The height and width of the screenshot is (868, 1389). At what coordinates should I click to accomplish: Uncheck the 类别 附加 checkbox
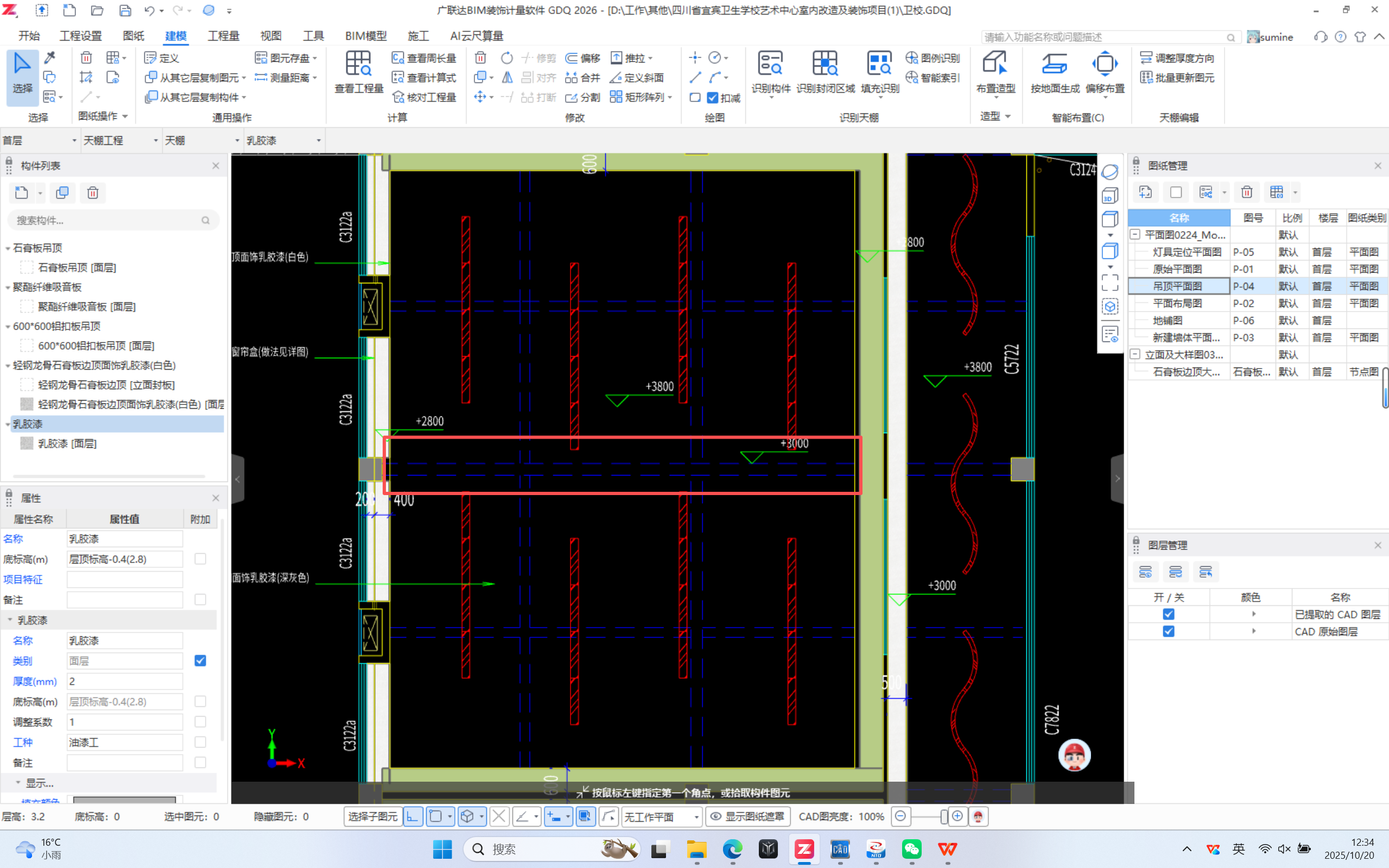coord(200,661)
